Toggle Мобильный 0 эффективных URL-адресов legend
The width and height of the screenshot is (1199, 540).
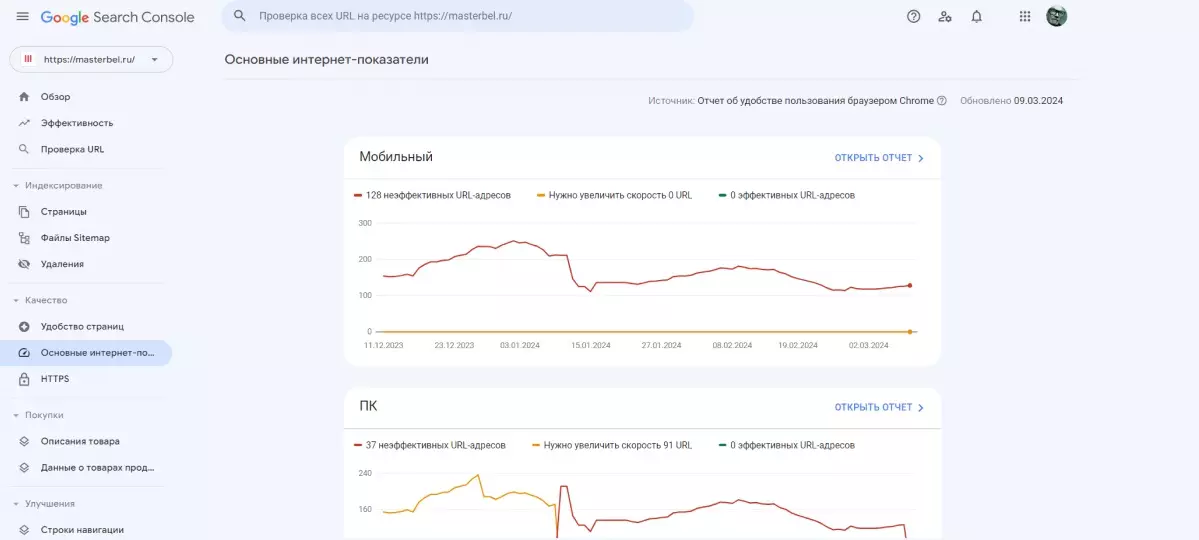[787, 195]
